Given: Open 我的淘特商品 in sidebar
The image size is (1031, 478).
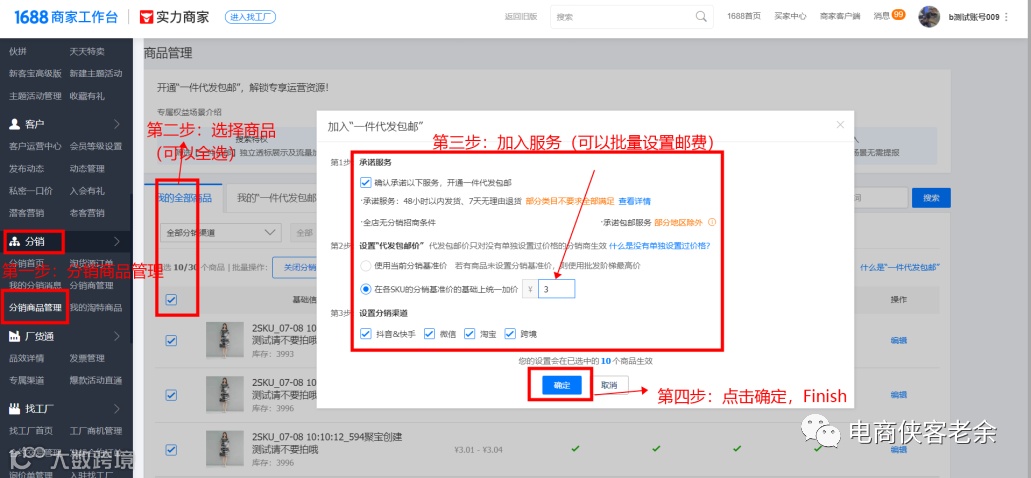Looking at the screenshot, I should (x=95, y=307).
